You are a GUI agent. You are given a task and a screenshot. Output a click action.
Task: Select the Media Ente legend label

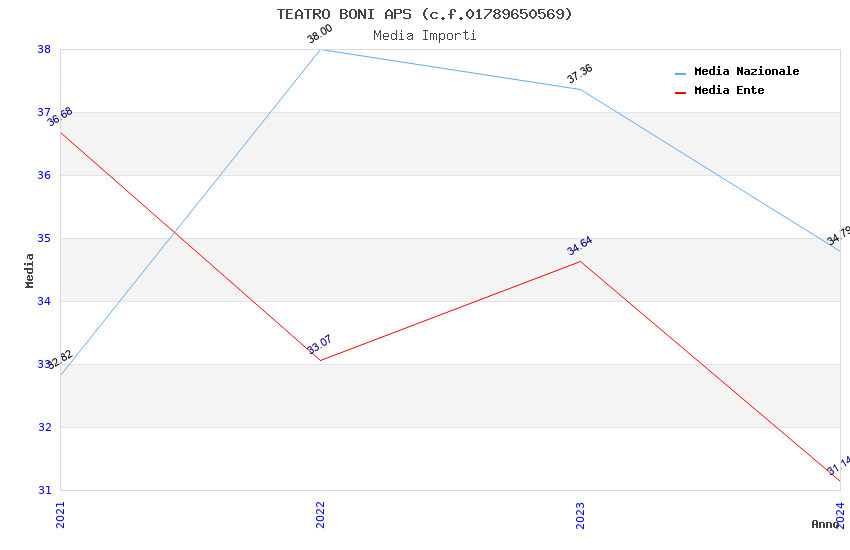point(729,91)
